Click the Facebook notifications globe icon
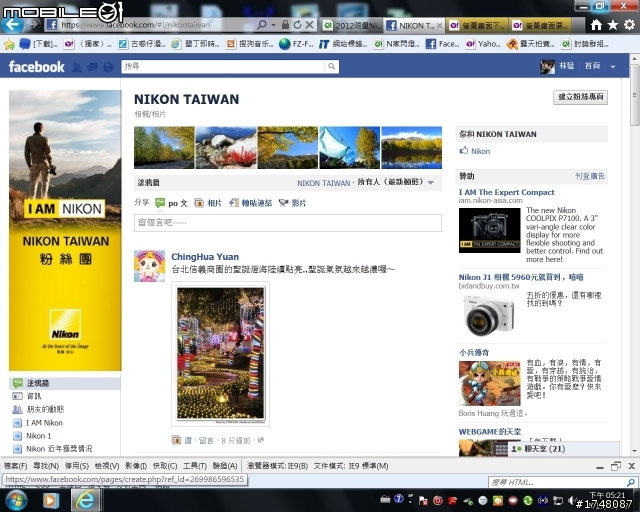This screenshot has width=640, height=512. coord(108,67)
